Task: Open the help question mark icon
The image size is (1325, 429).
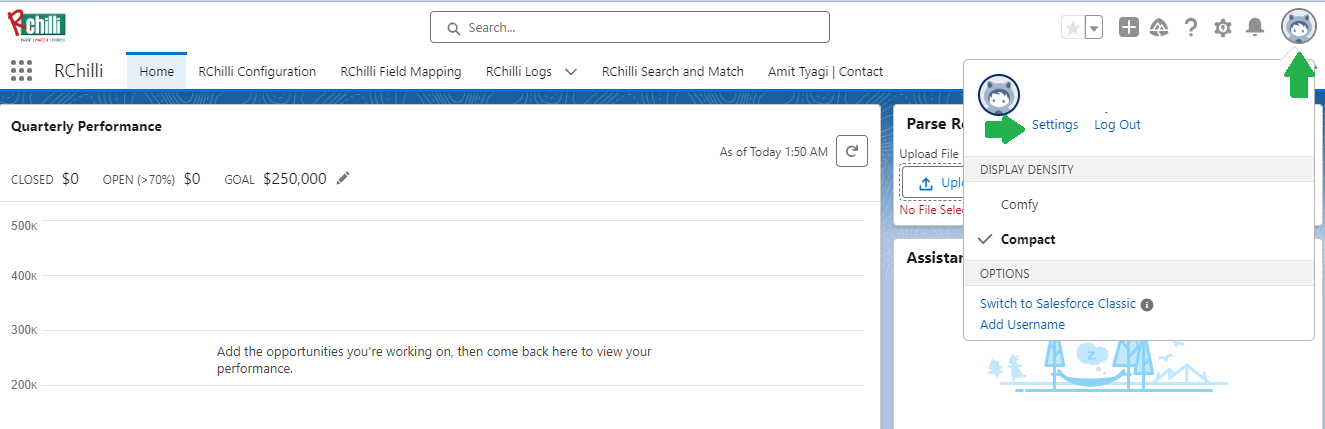Action: (x=1191, y=28)
